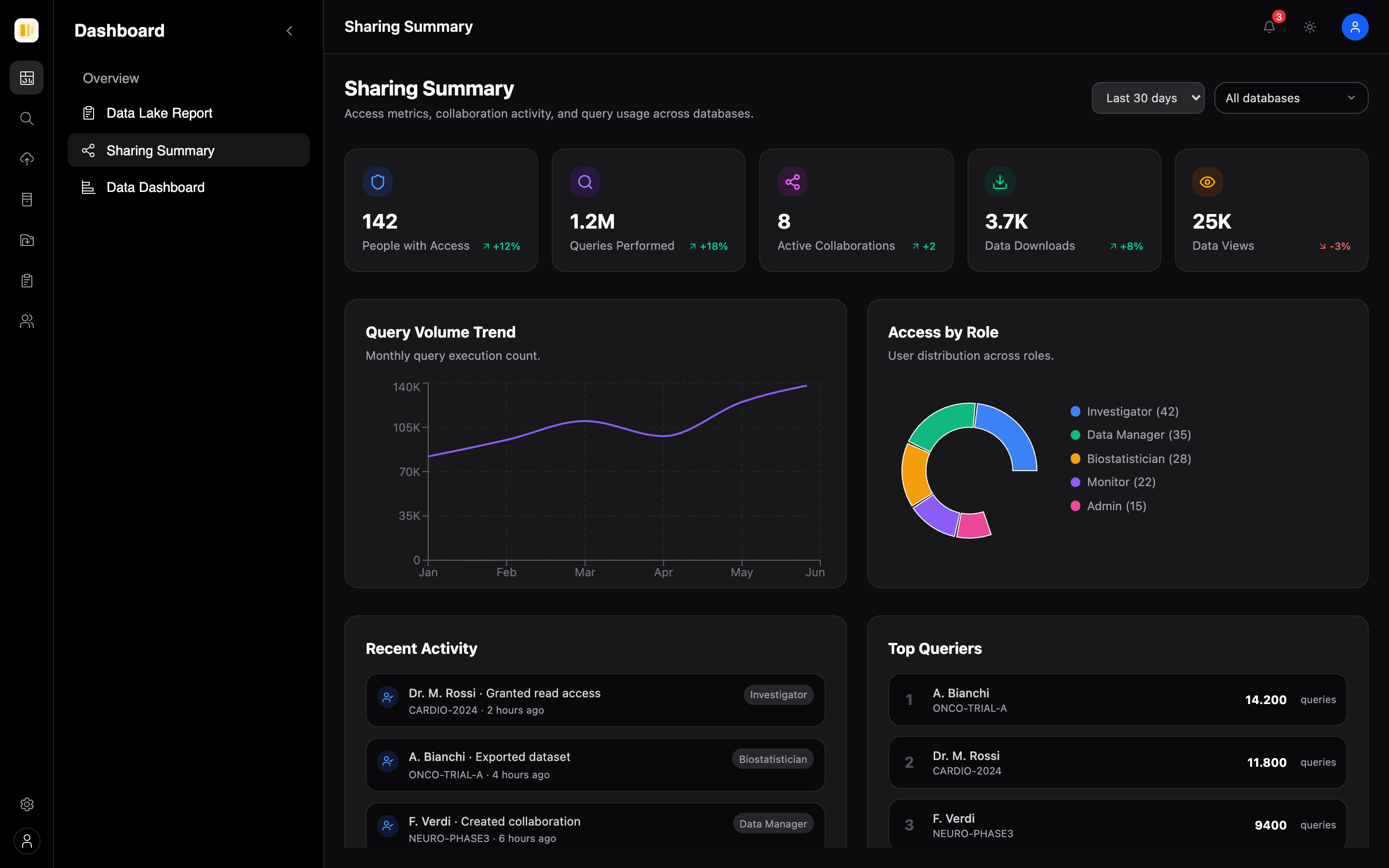Screen dimensions: 1389x868
Task: Click share icon on Active Collaborations card
Action: 793,182
